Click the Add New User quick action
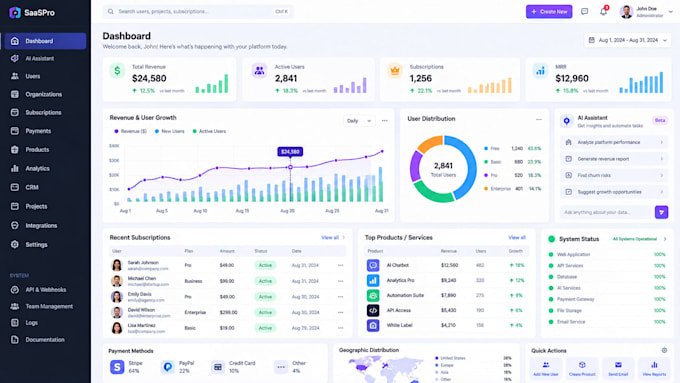The image size is (680, 383). click(546, 368)
